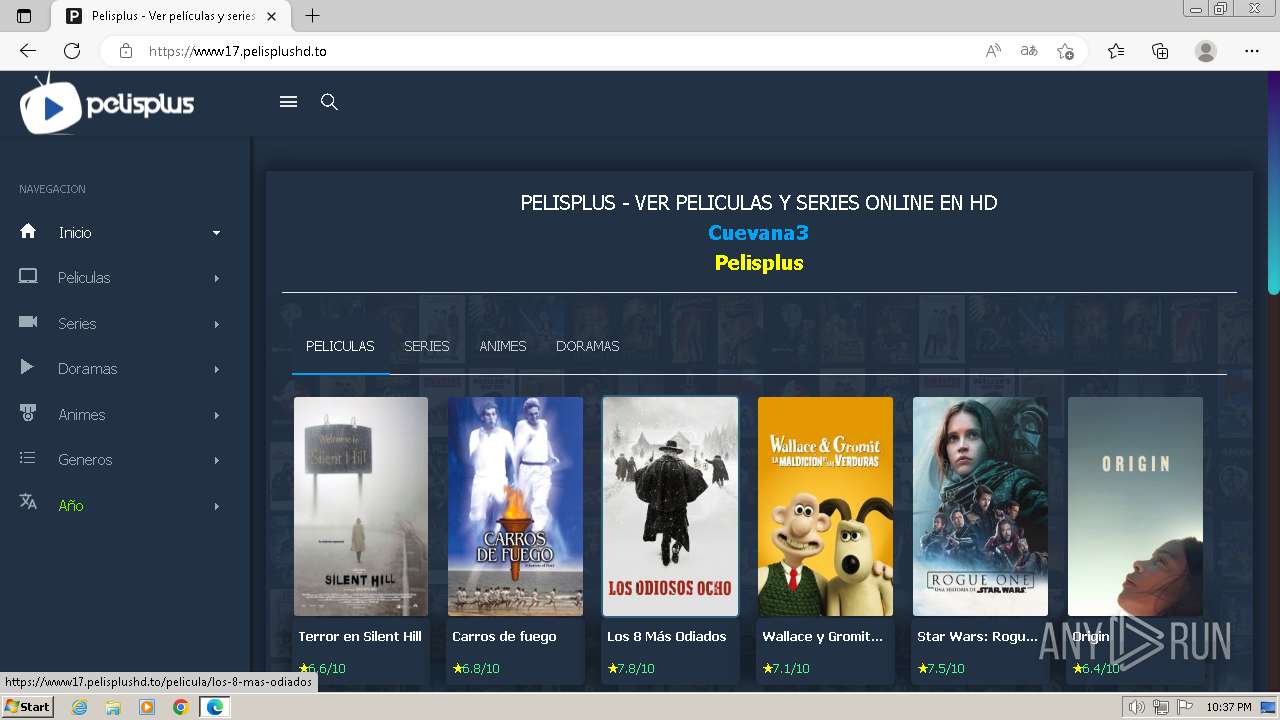Open the Favorites list icon
Viewport: 1280px width, 720px height.
(x=1116, y=51)
